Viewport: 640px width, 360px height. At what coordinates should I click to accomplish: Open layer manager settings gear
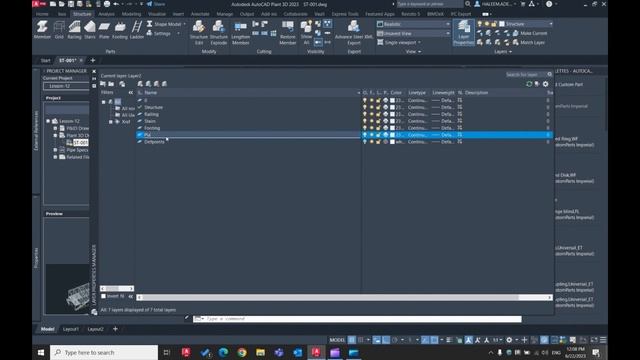(x=546, y=84)
